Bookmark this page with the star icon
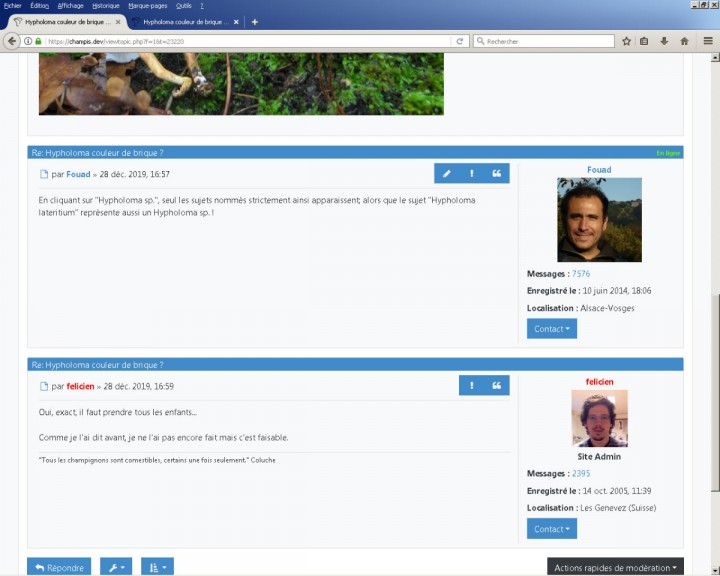Viewport: 720px width, 576px height. 626,41
